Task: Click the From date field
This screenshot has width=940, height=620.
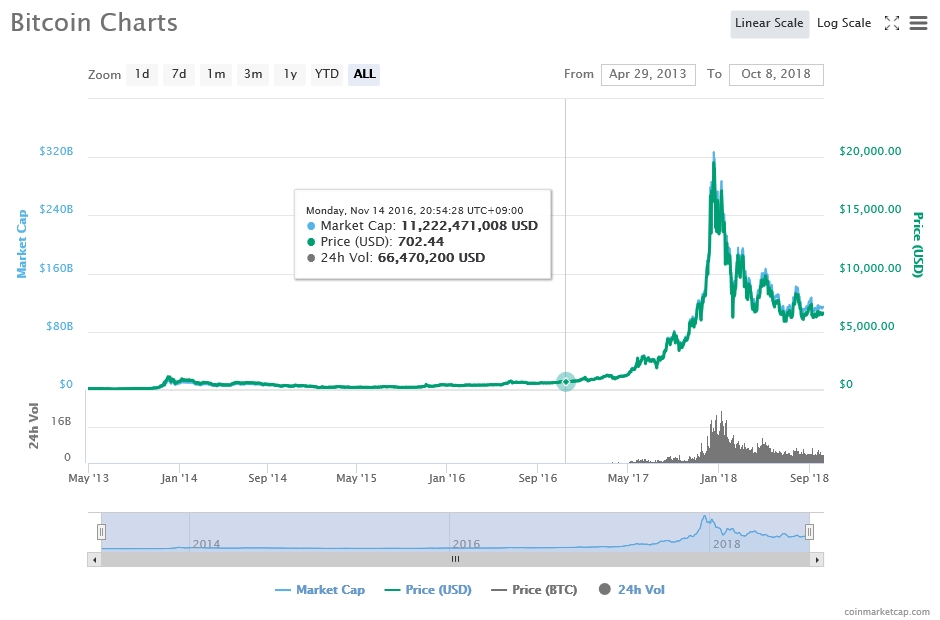Action: coord(648,74)
